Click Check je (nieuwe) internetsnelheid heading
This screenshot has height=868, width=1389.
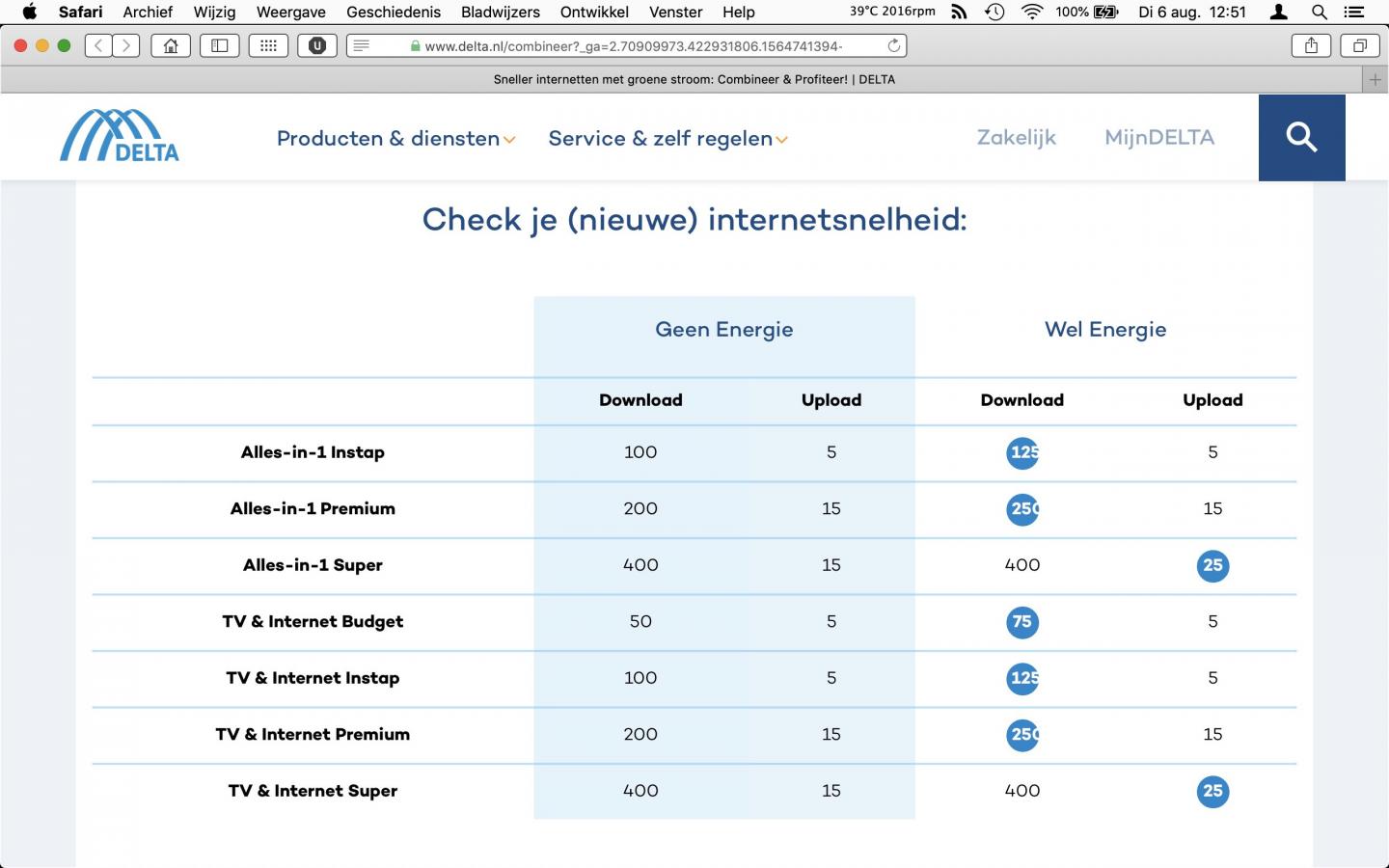tap(694, 220)
